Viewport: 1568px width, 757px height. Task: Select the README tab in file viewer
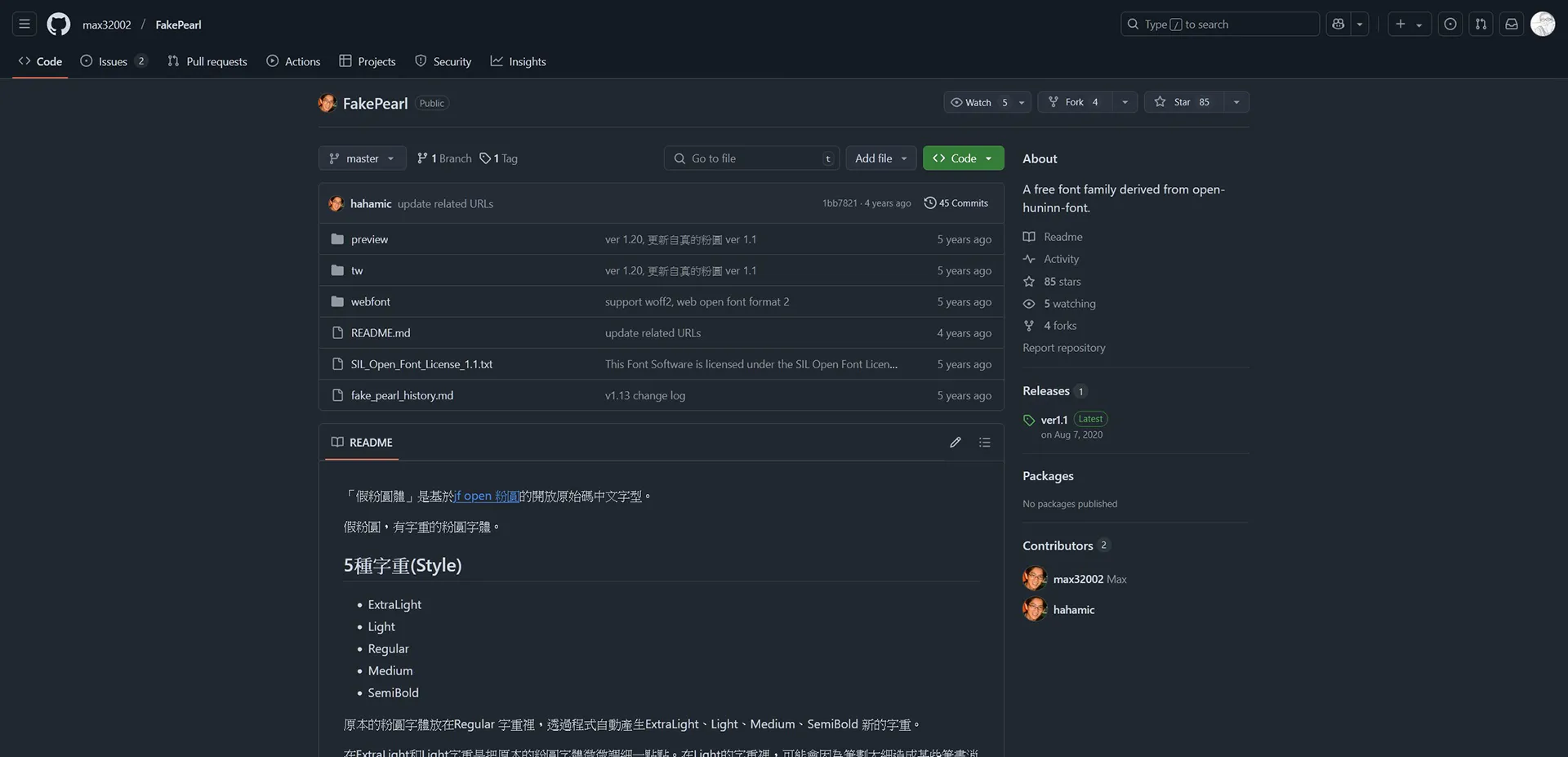(x=362, y=442)
